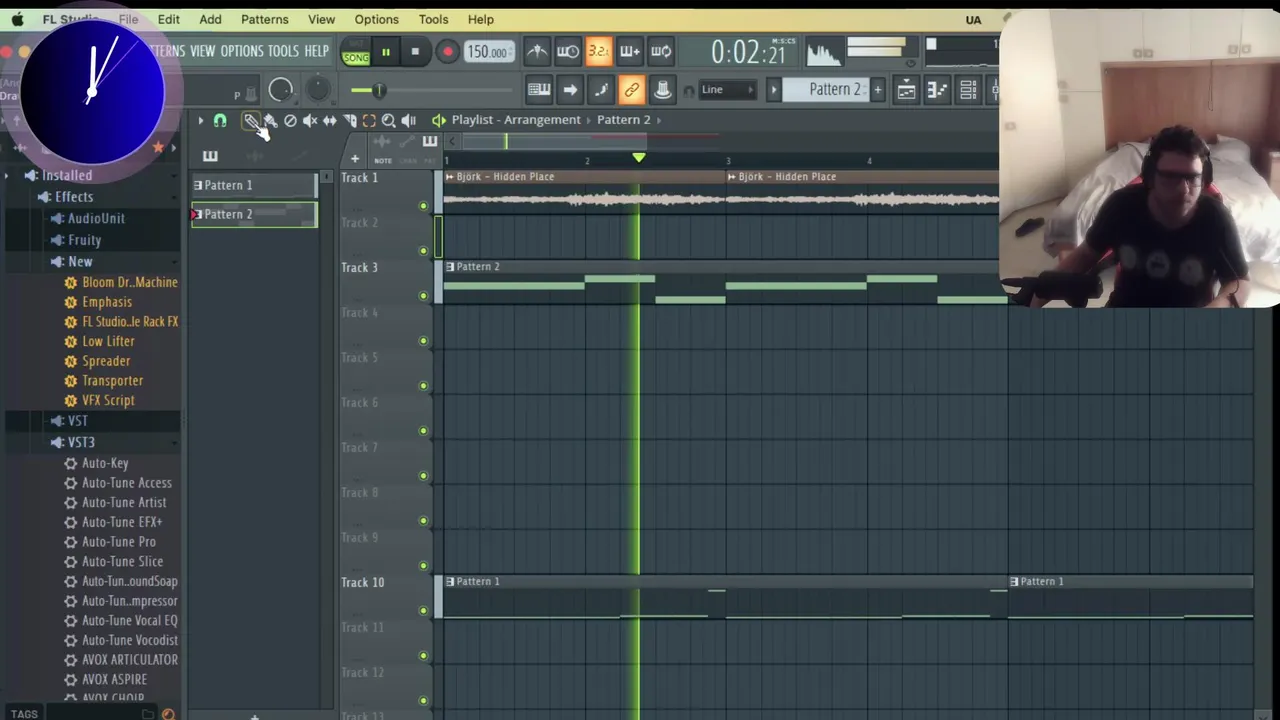Screen dimensions: 1280x720
Task: Select the Slip tool in Playlist
Action: coord(330,120)
